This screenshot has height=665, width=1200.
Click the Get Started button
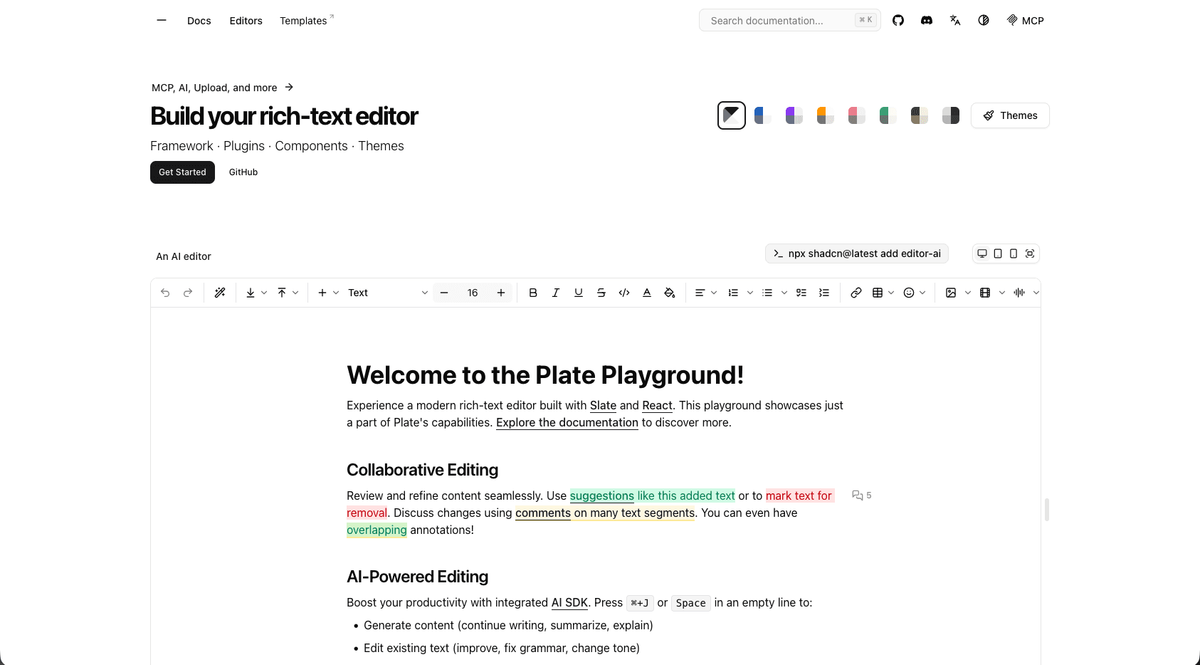[x=182, y=172]
